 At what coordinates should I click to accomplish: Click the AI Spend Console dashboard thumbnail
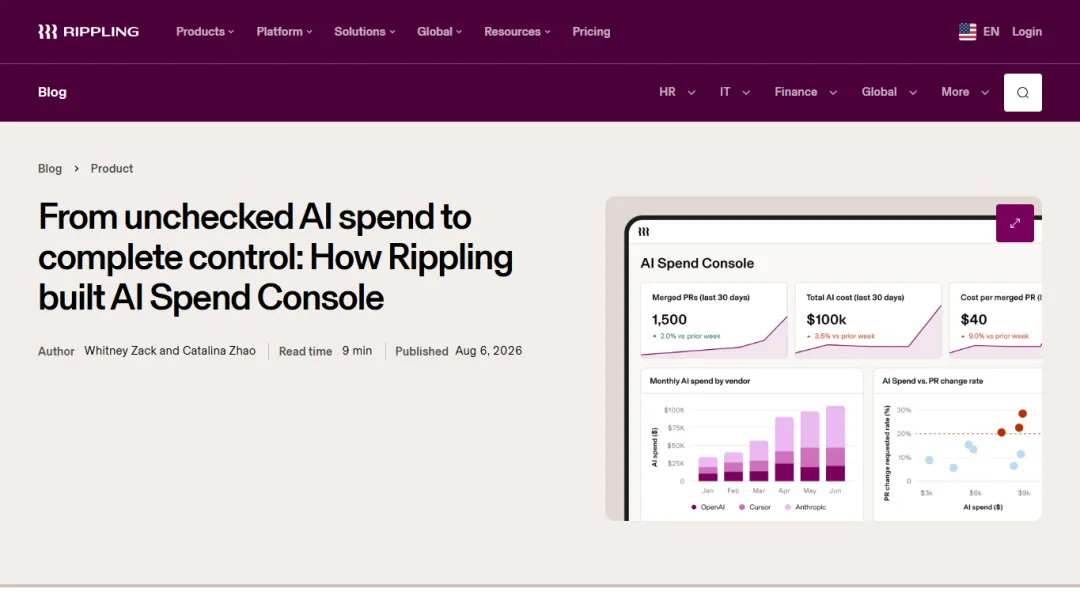[823, 359]
